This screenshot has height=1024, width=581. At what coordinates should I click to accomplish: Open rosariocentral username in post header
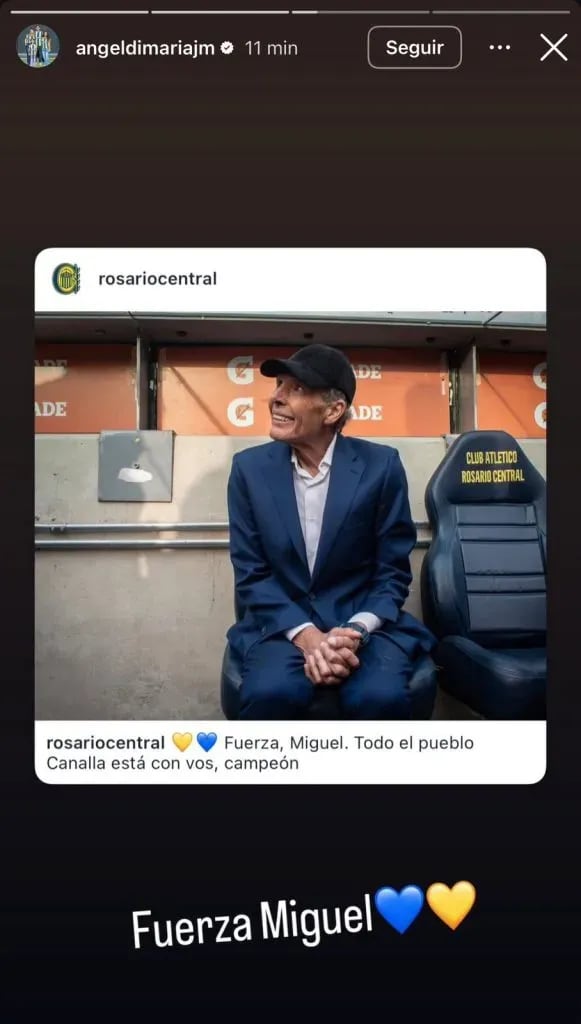click(x=157, y=279)
